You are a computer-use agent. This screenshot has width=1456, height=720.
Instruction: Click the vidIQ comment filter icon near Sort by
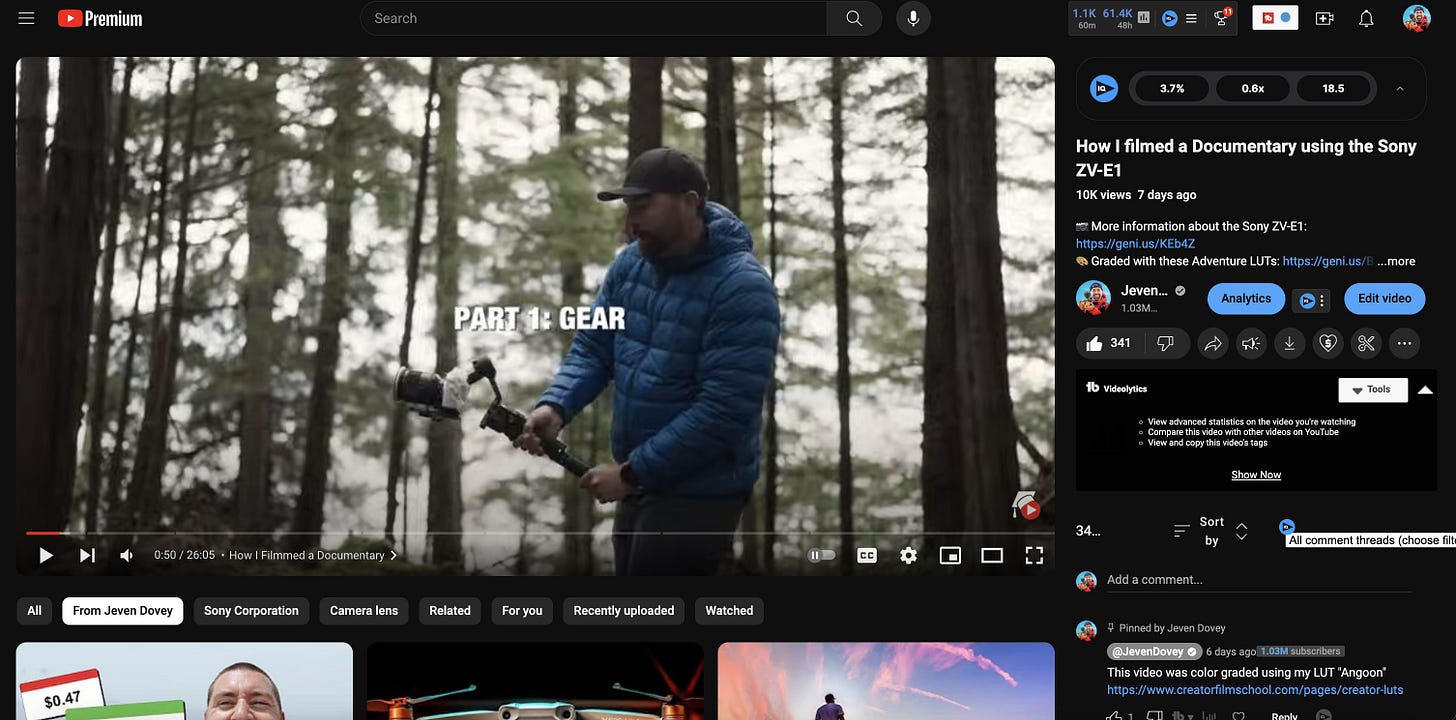click(x=1287, y=526)
